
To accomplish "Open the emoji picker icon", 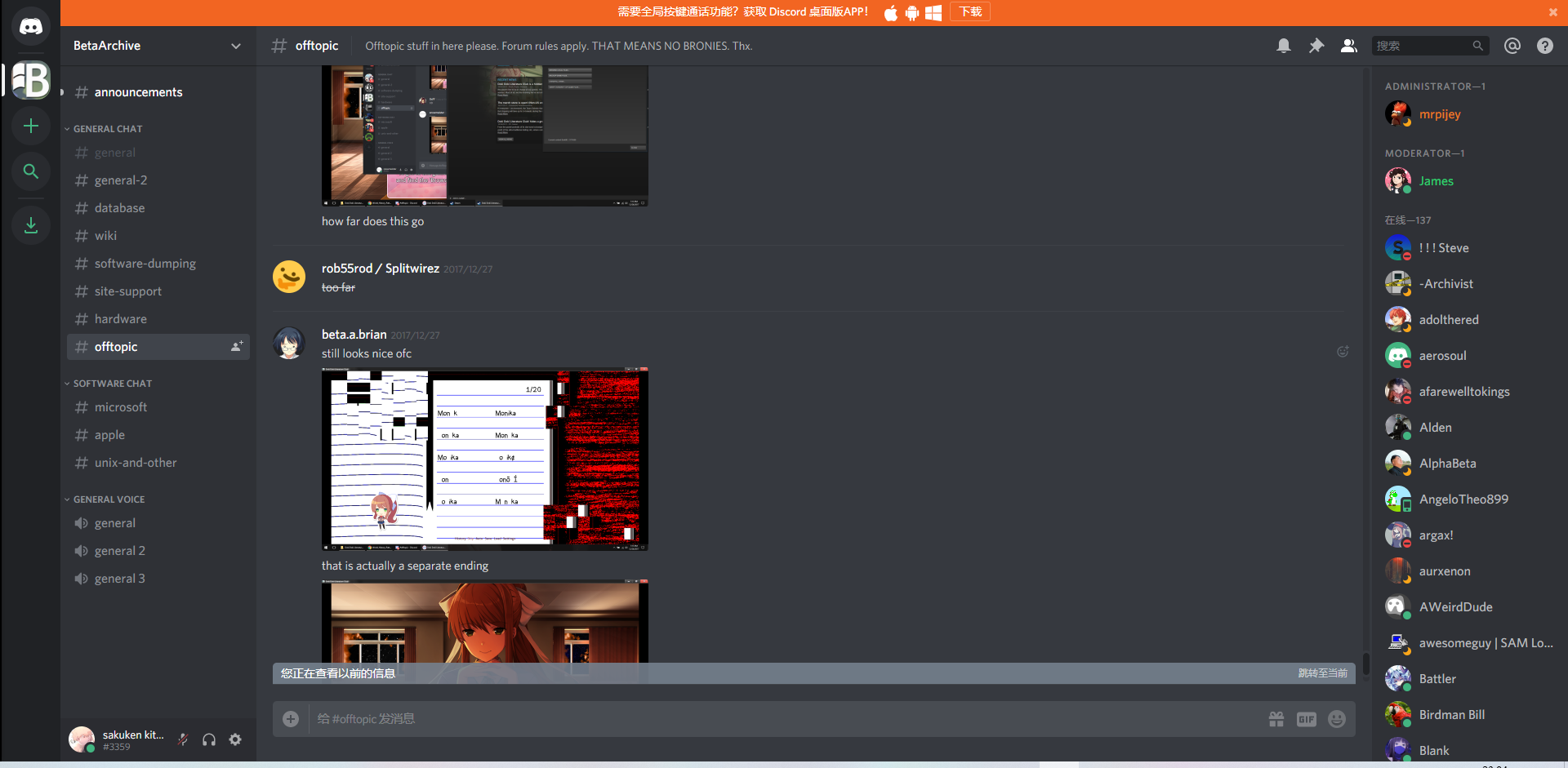I will (1337, 719).
